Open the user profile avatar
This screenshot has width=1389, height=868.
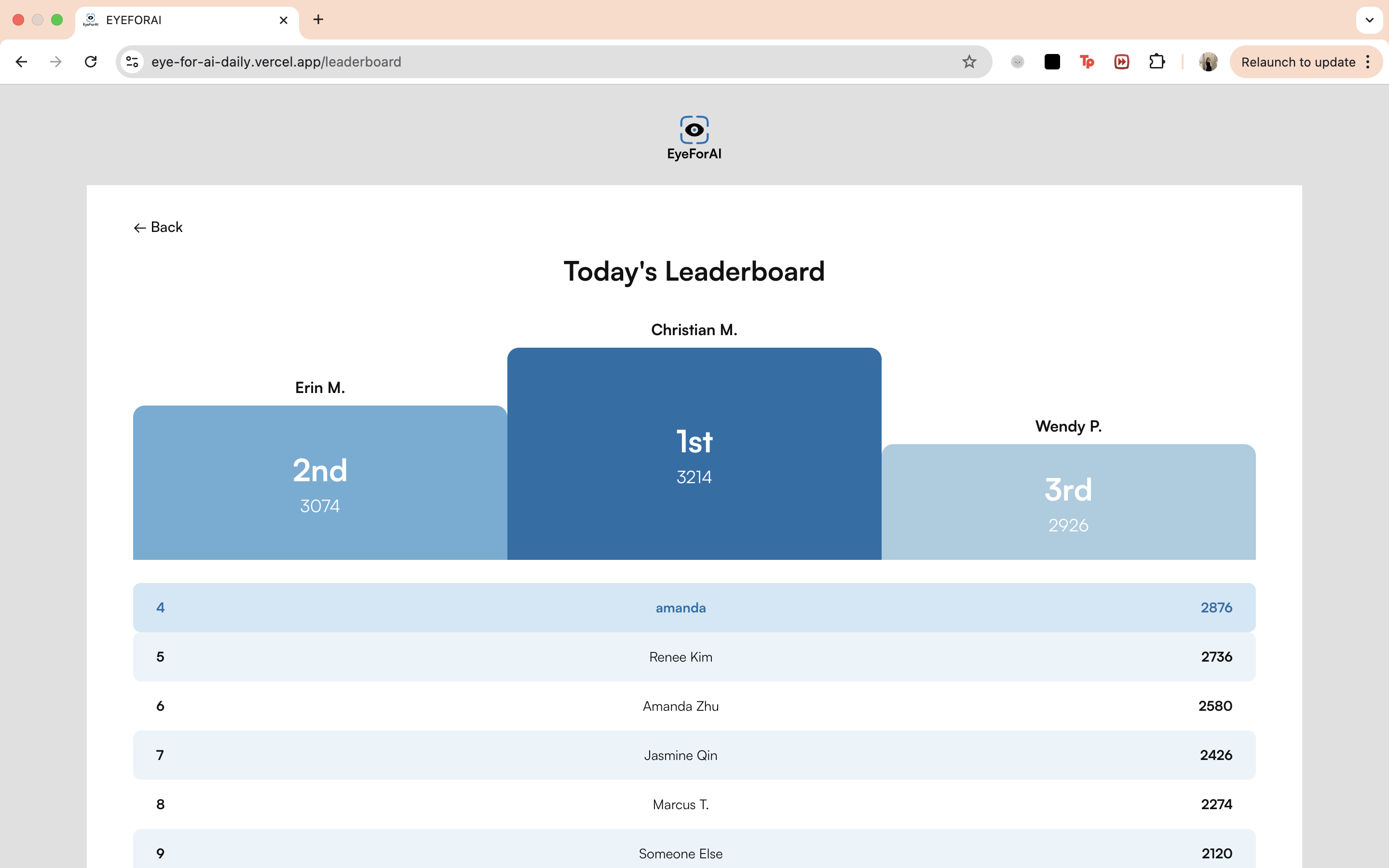(1208, 62)
